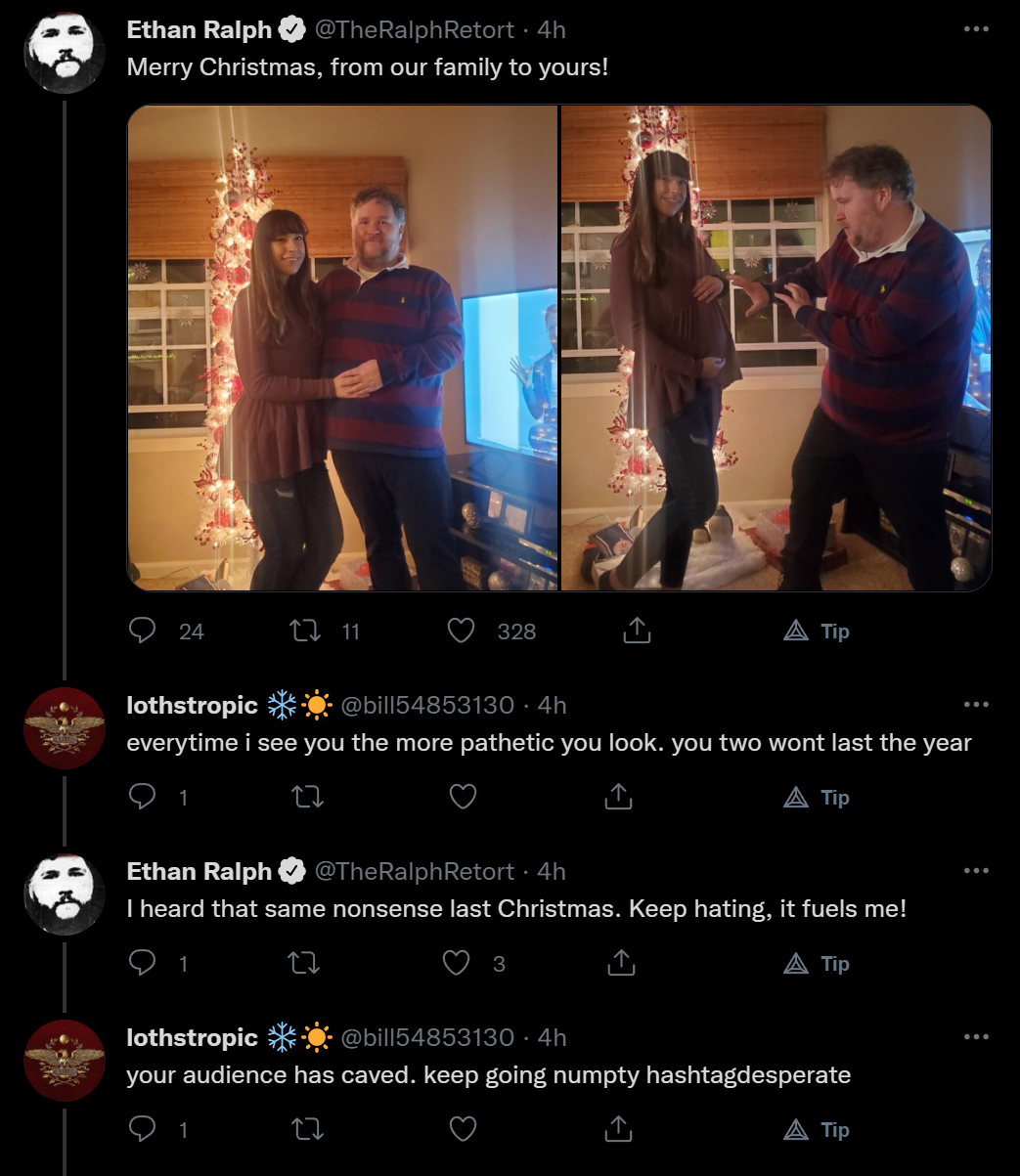Screen dimensions: 1020x1176
Task: Share the Merry Christmas tweet
Action: [x=637, y=631]
